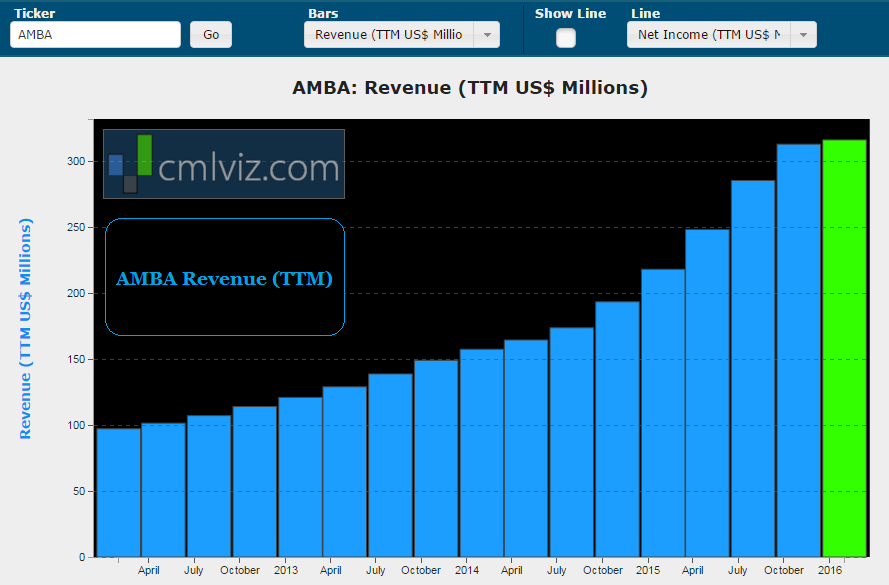Click the Line heading label
The height and width of the screenshot is (585, 889).
tap(646, 14)
